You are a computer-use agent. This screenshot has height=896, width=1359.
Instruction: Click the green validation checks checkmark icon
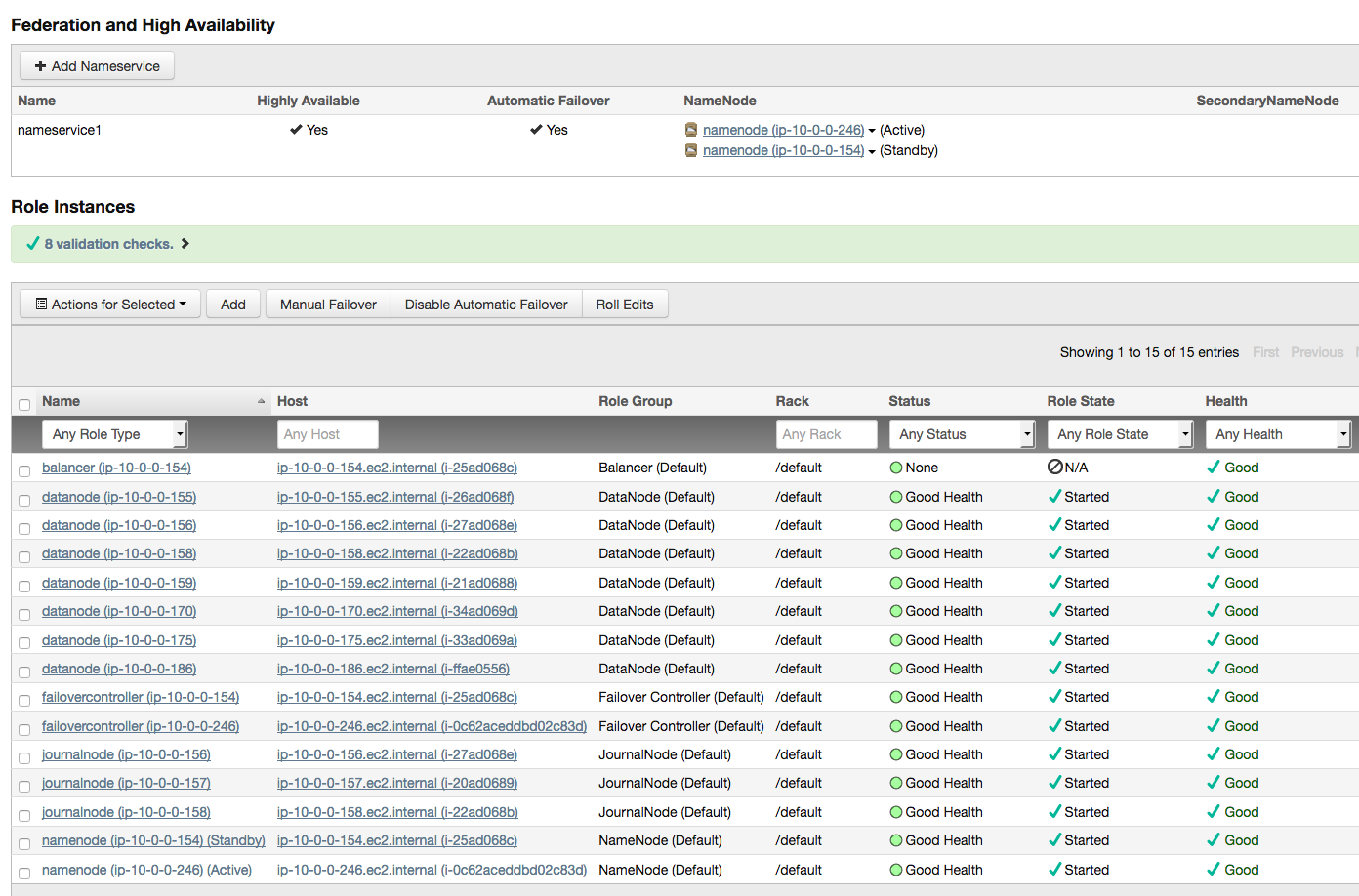click(x=32, y=244)
